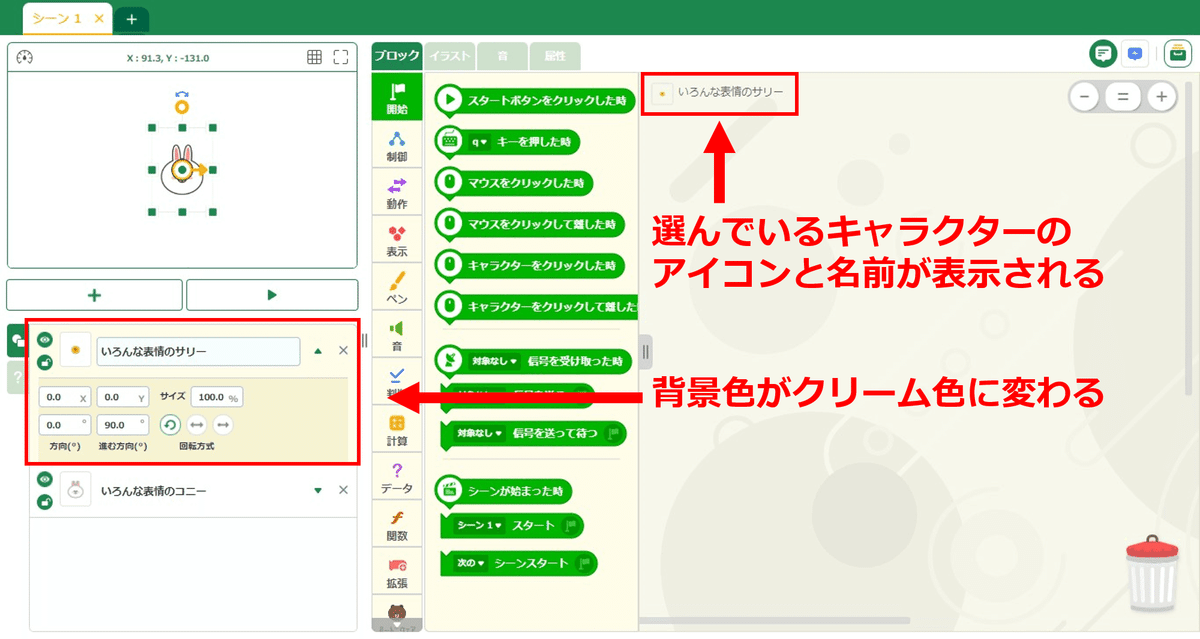1200x639 pixels.
Task: Click the trash can in the workspace
Action: [x=1152, y=573]
